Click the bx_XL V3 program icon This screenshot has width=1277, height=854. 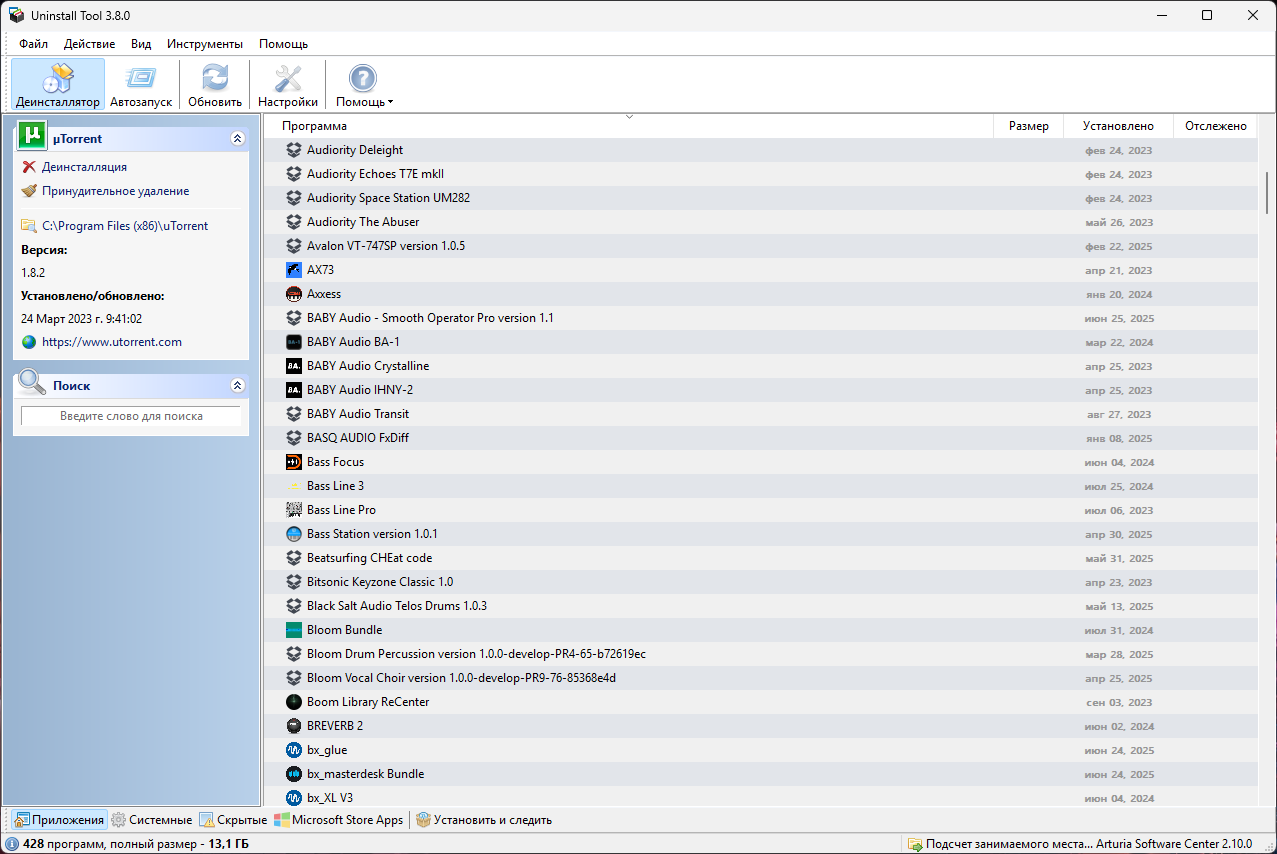(294, 798)
